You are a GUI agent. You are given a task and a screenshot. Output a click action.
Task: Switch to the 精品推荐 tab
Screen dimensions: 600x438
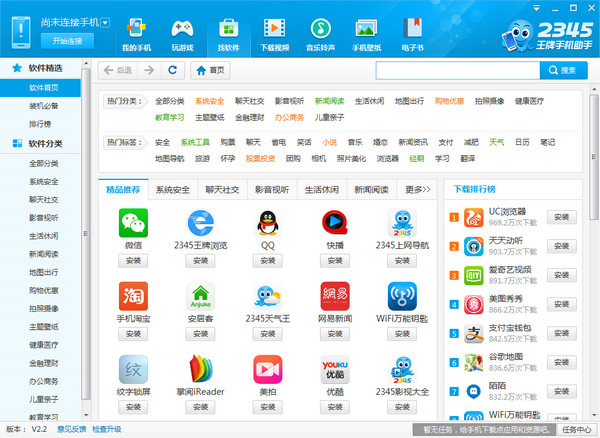(123, 189)
